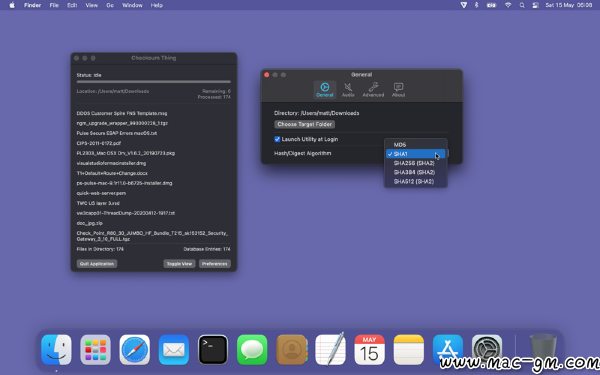Open the View menu
Viewport: 600px width, 375px height.
91,5
